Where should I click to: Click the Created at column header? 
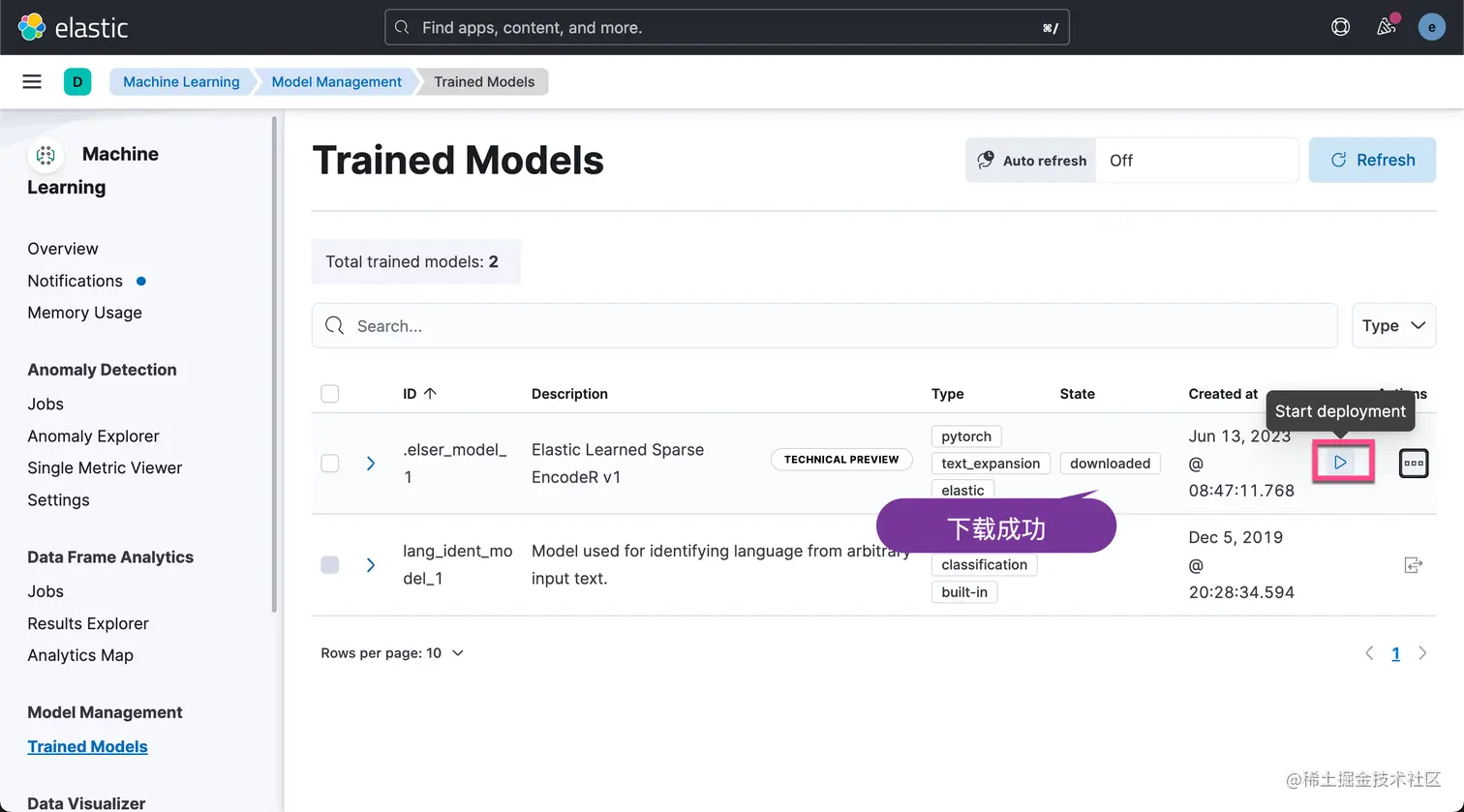coord(1223,394)
